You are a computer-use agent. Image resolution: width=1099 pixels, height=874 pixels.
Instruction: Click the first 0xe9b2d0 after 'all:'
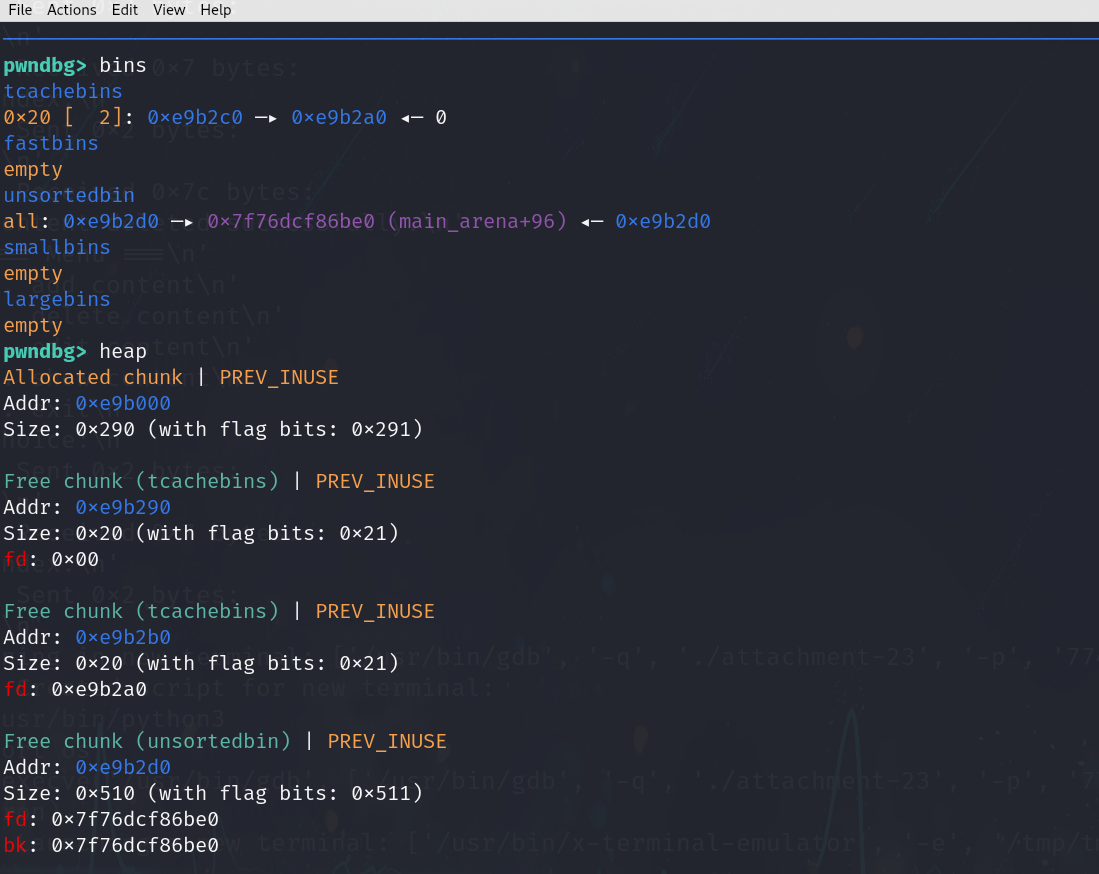(111, 221)
